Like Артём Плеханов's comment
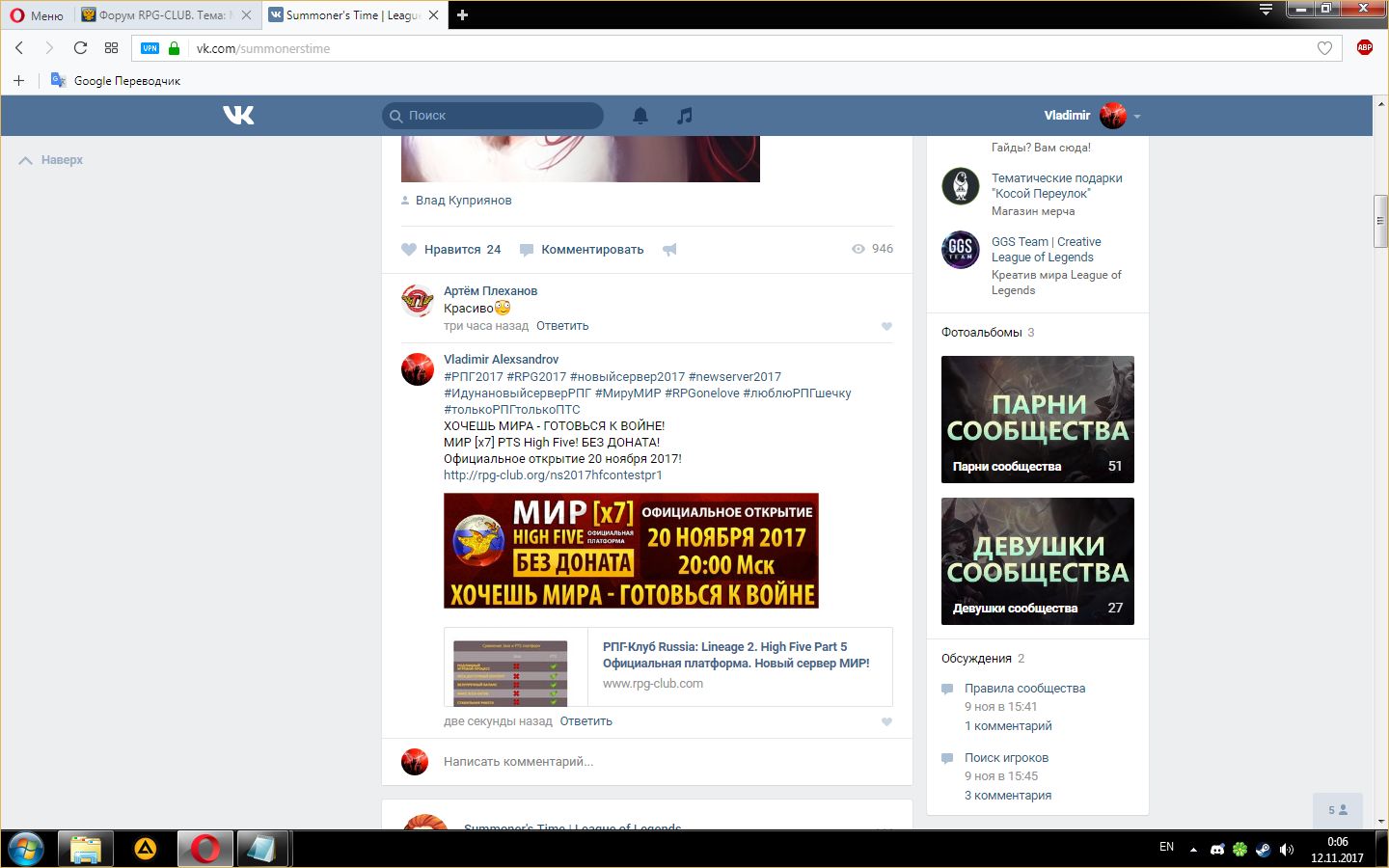The width and height of the screenshot is (1389, 868). pyautogui.click(x=886, y=327)
